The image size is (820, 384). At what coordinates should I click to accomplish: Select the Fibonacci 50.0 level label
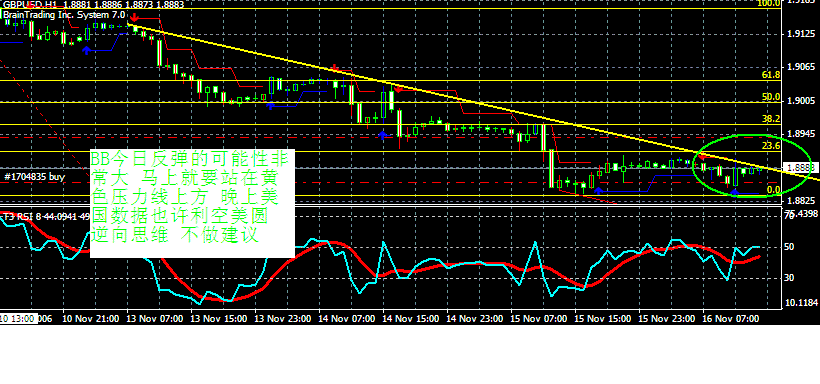[x=771, y=97]
